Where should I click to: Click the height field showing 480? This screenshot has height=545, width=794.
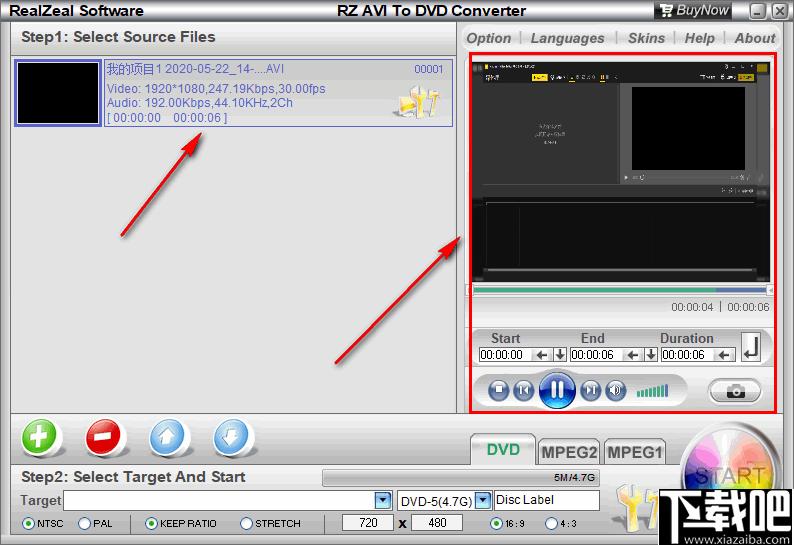click(x=436, y=523)
